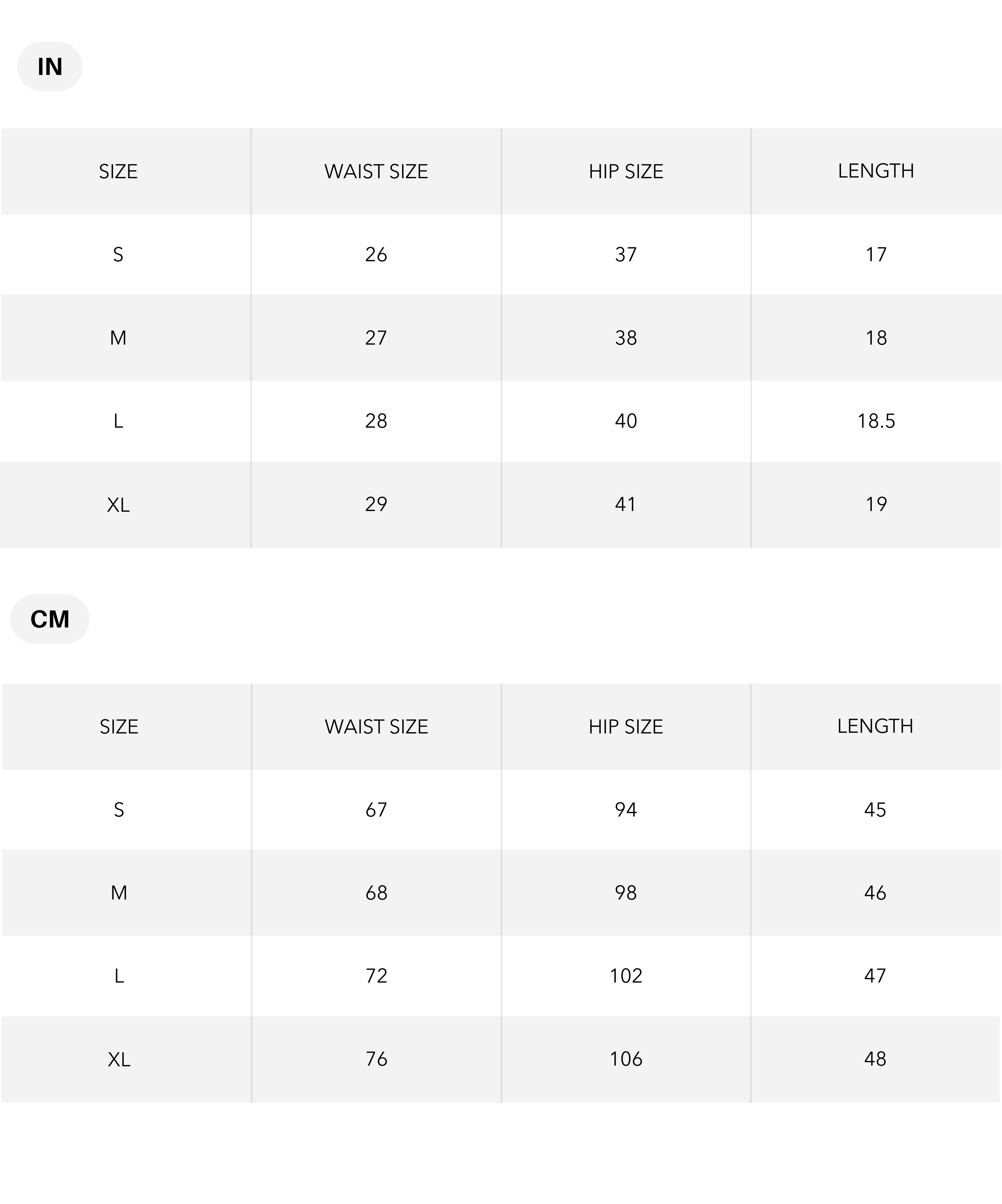Click the length value 19 for size XL

point(875,504)
